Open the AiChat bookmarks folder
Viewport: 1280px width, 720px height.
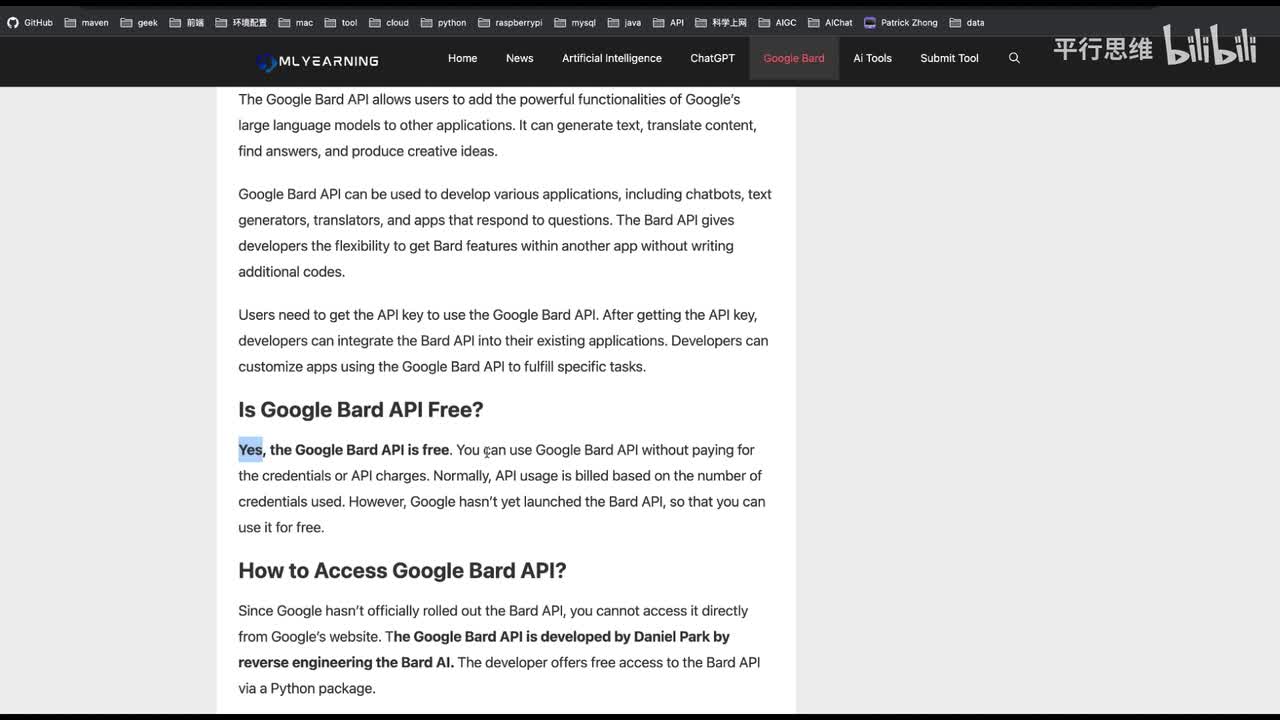point(830,22)
